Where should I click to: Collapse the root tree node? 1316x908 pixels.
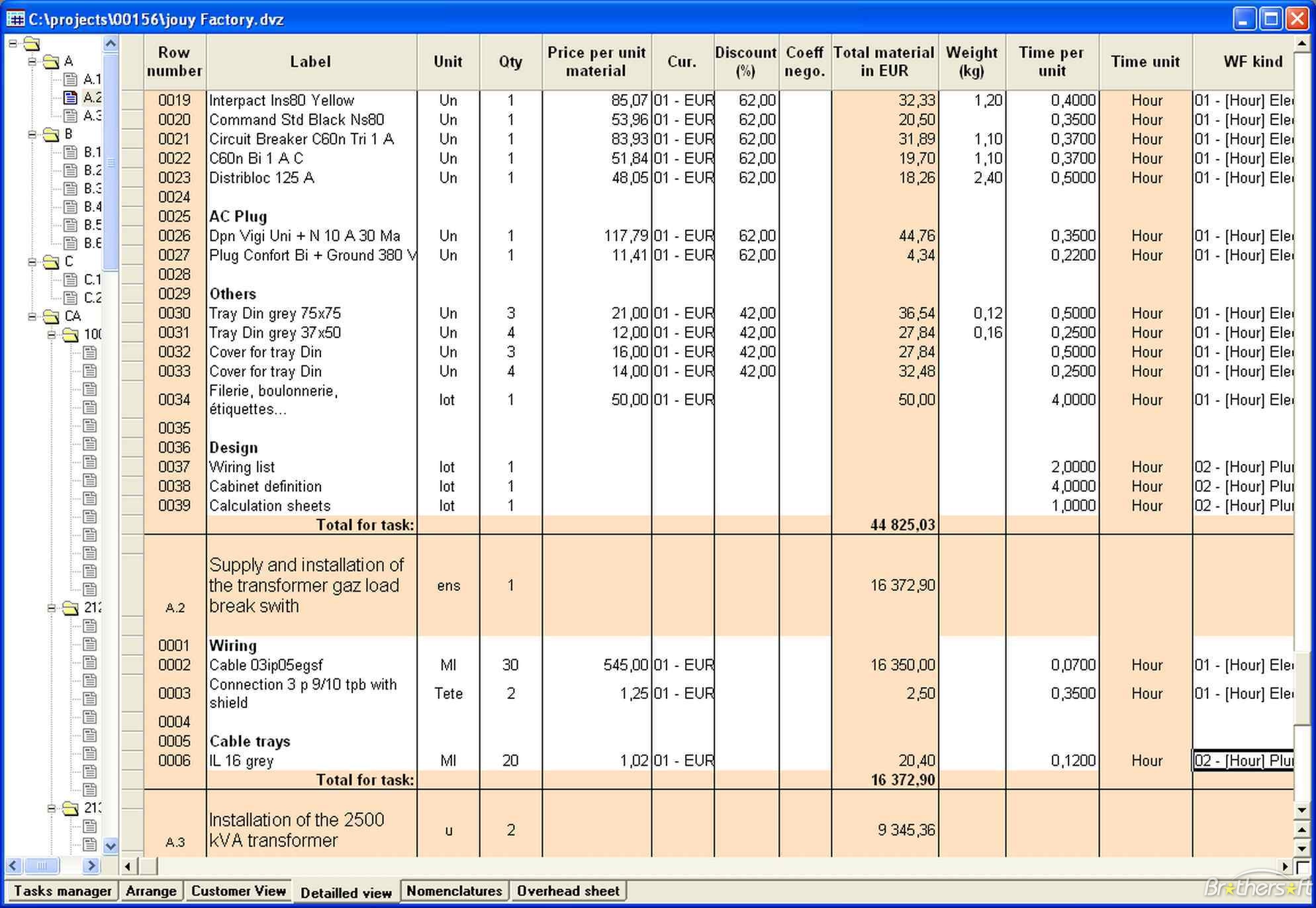pos(13,44)
